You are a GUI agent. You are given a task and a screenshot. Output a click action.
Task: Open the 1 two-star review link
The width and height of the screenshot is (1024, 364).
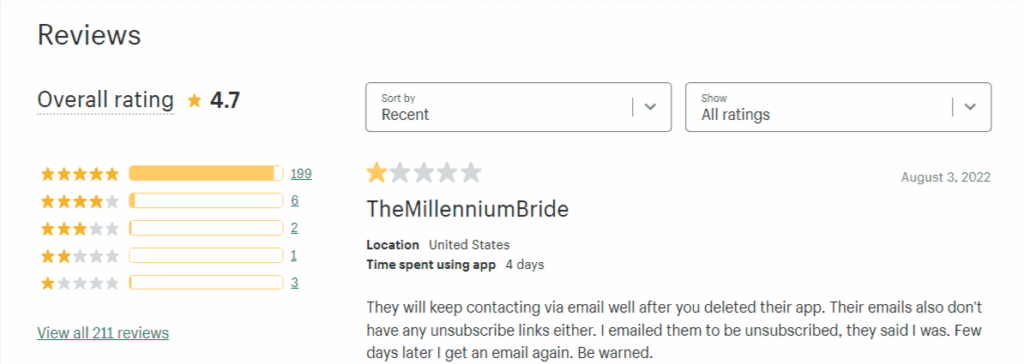(294, 256)
